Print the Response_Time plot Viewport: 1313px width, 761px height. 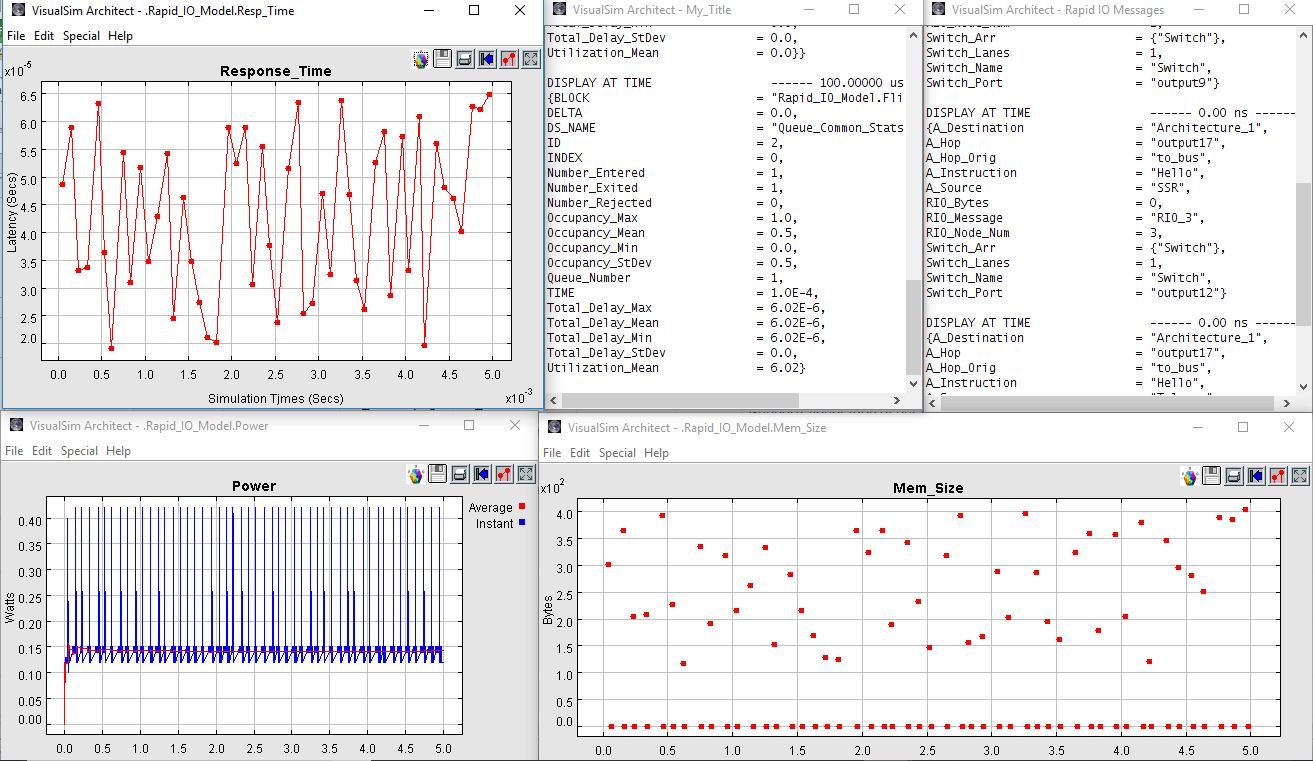[x=465, y=59]
